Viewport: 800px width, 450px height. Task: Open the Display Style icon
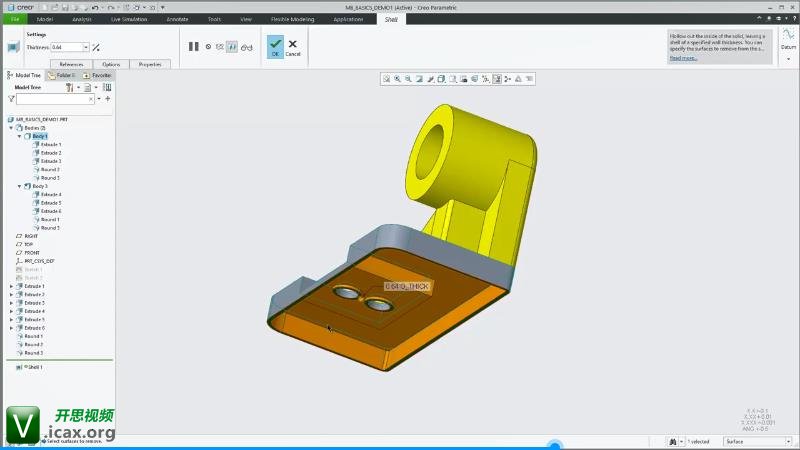click(441, 79)
